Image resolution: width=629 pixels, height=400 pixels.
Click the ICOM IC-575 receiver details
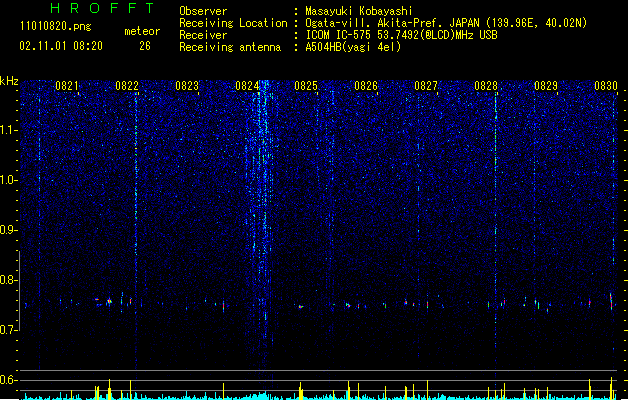tap(402, 35)
